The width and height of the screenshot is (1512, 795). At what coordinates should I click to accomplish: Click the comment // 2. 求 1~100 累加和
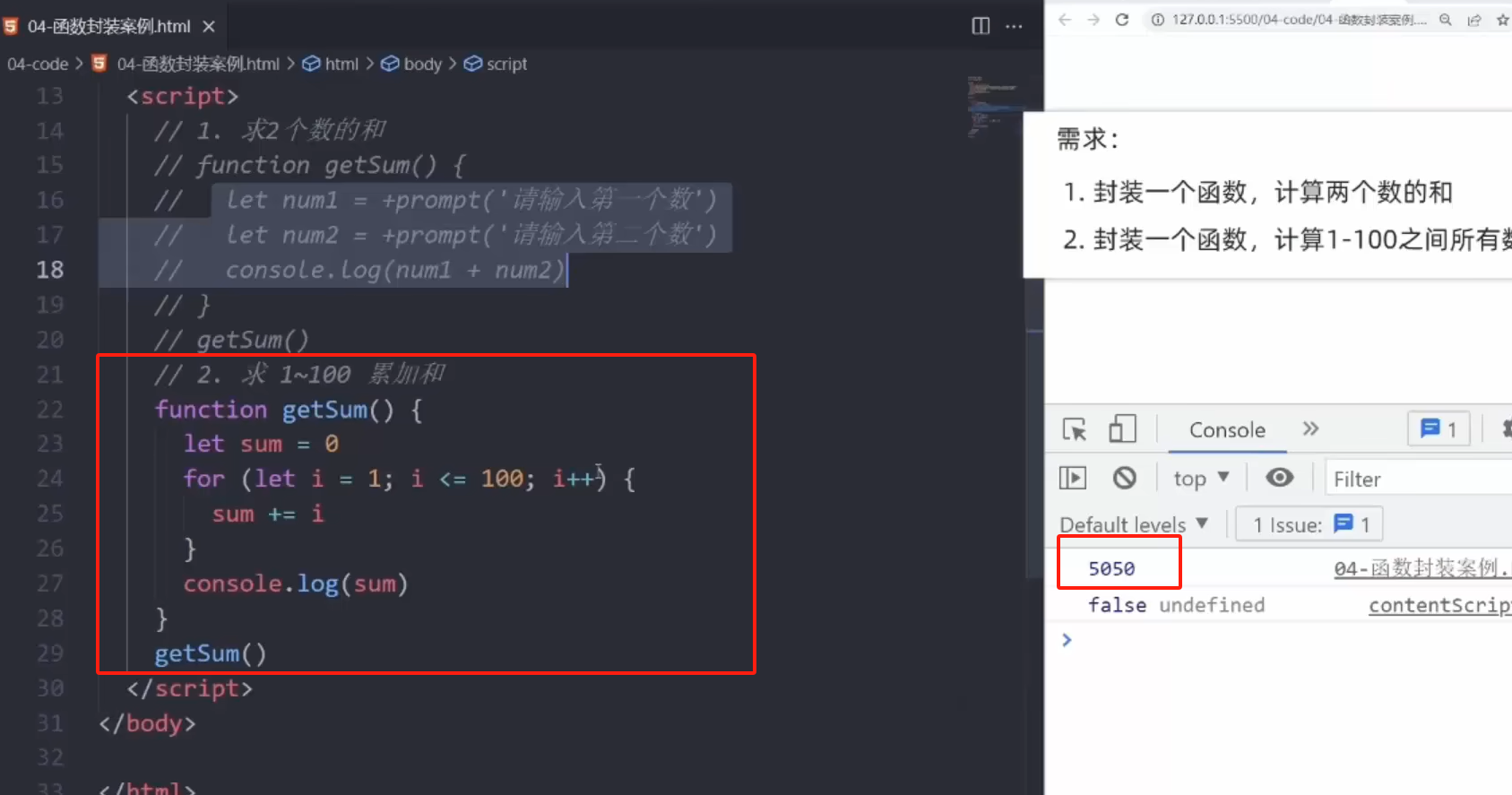299,374
